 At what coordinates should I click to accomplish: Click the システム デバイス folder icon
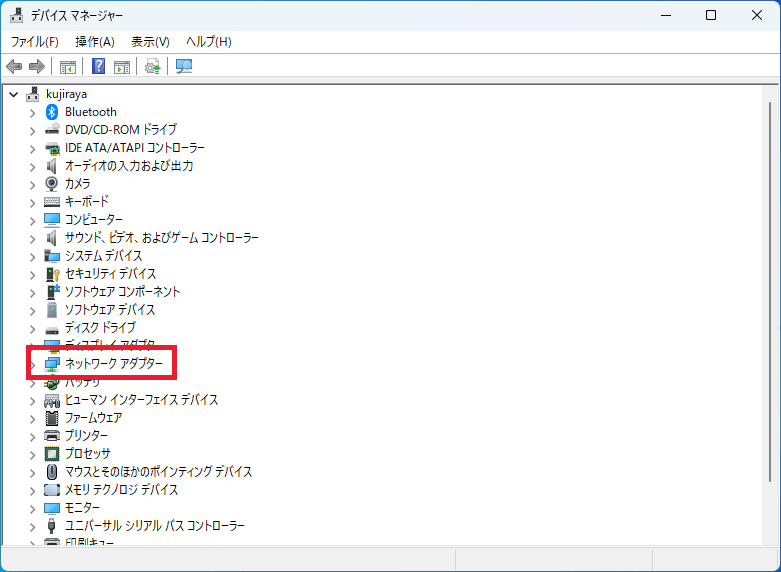(x=52, y=256)
